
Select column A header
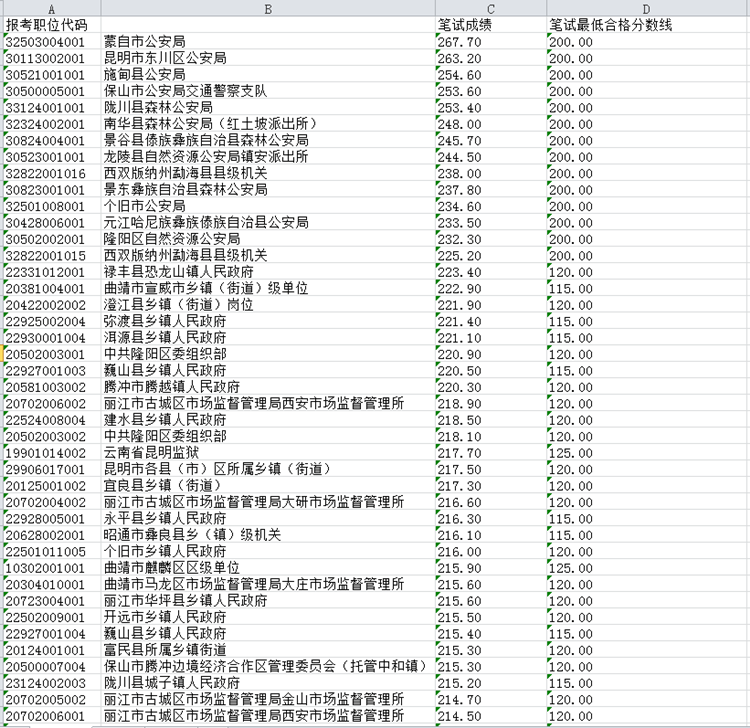pos(52,8)
